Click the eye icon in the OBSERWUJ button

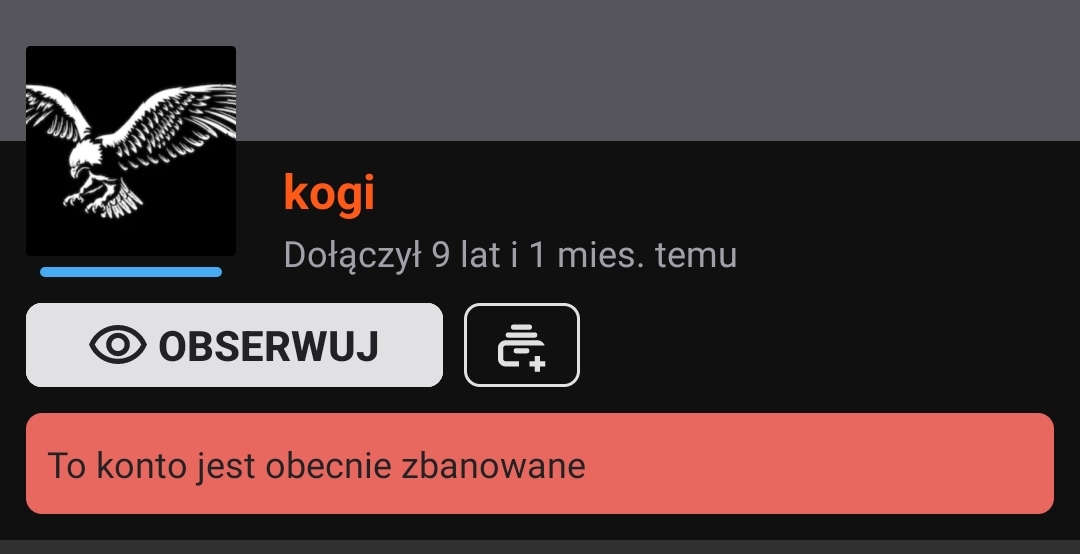click(118, 345)
